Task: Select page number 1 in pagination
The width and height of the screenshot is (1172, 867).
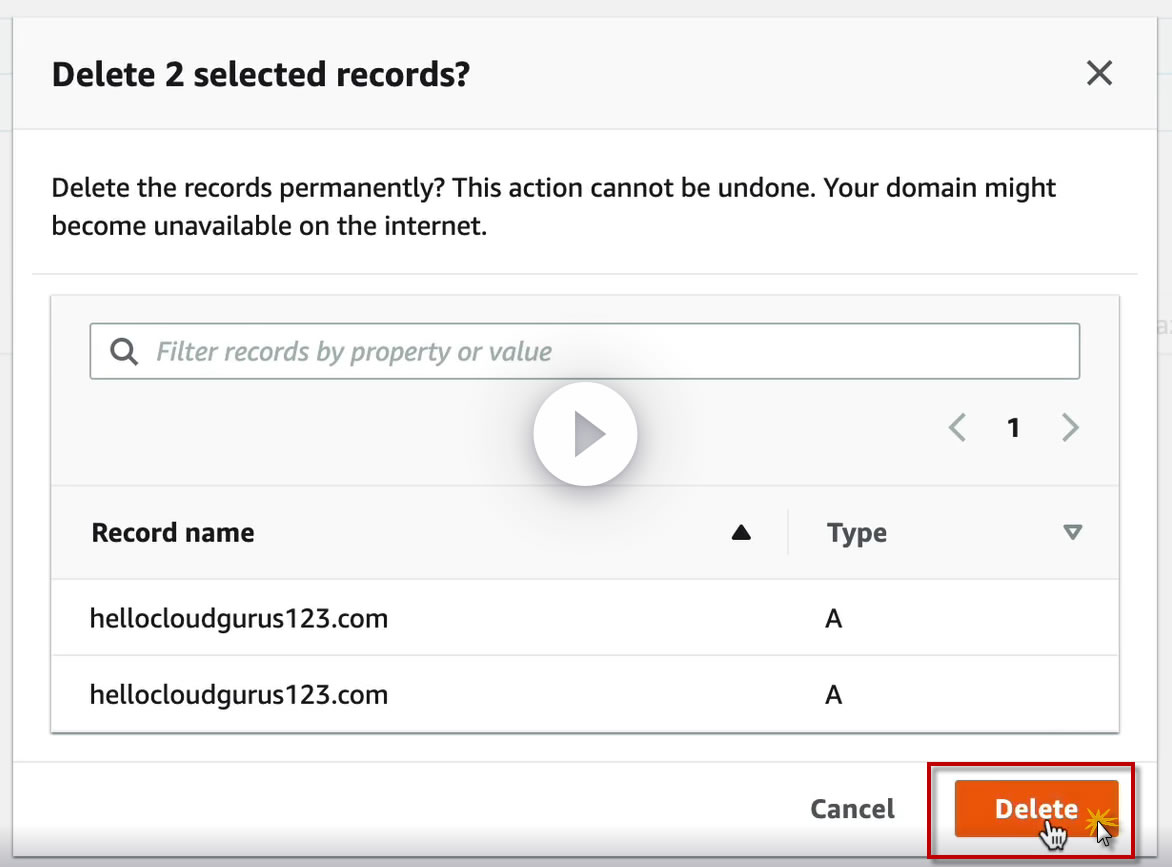Action: (1013, 429)
